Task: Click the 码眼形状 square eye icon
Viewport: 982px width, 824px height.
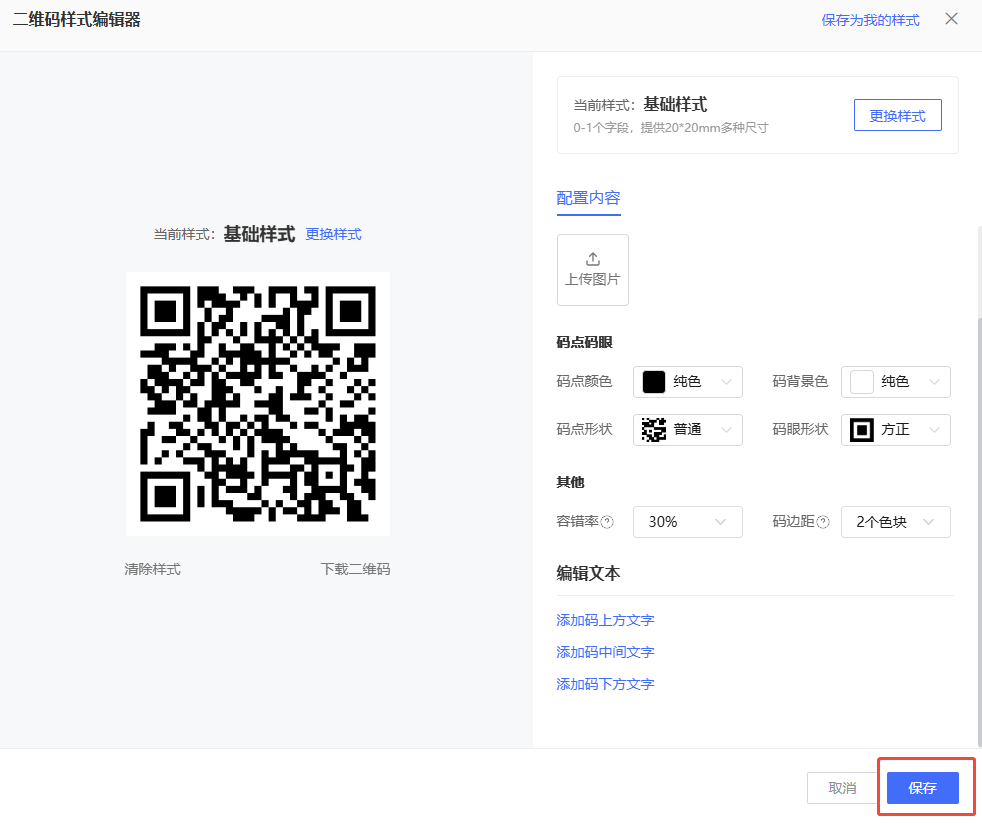Action: tap(861, 430)
